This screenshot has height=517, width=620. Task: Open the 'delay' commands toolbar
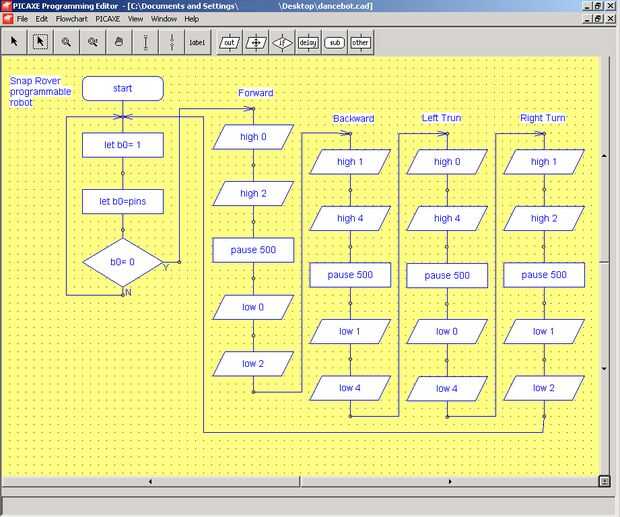tap(308, 42)
